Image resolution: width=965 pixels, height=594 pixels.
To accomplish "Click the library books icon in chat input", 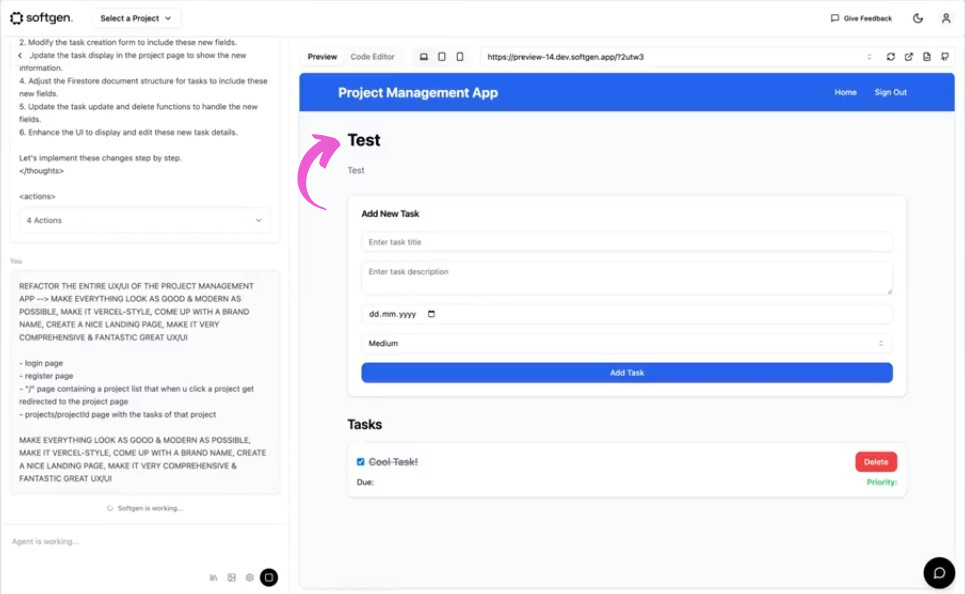I will 214,577.
